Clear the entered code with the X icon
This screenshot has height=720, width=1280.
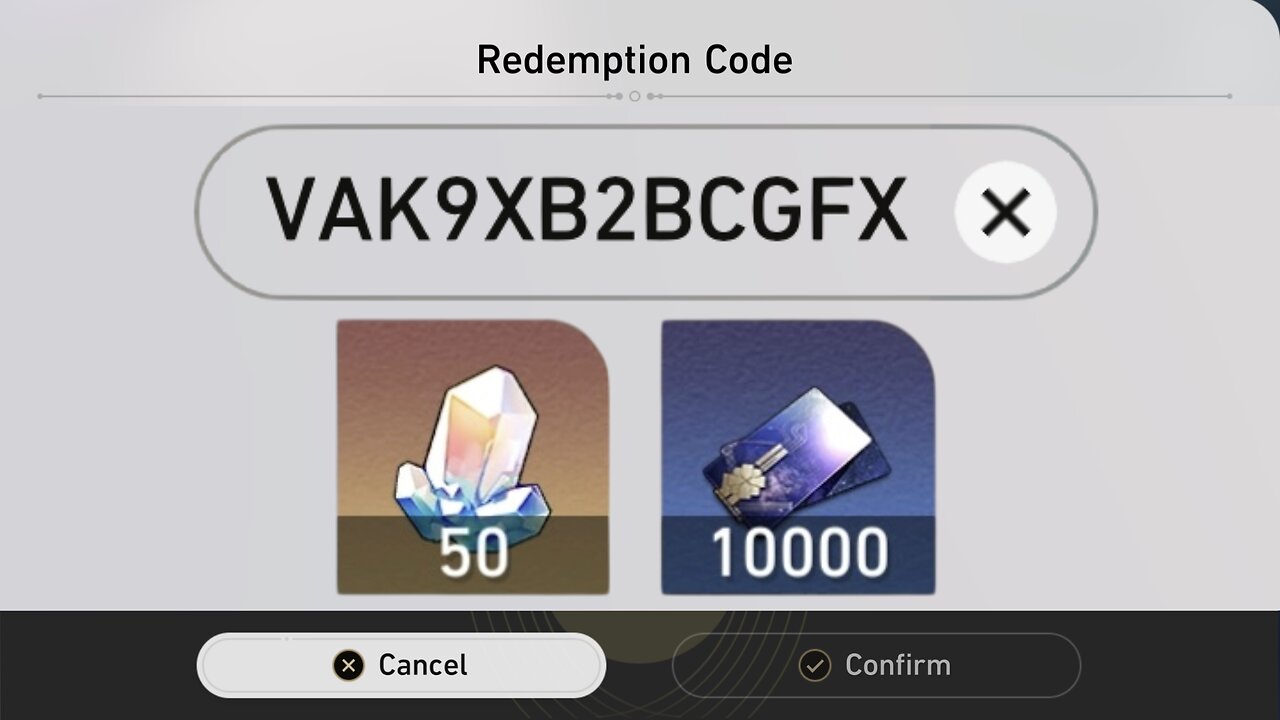[x=1005, y=212]
